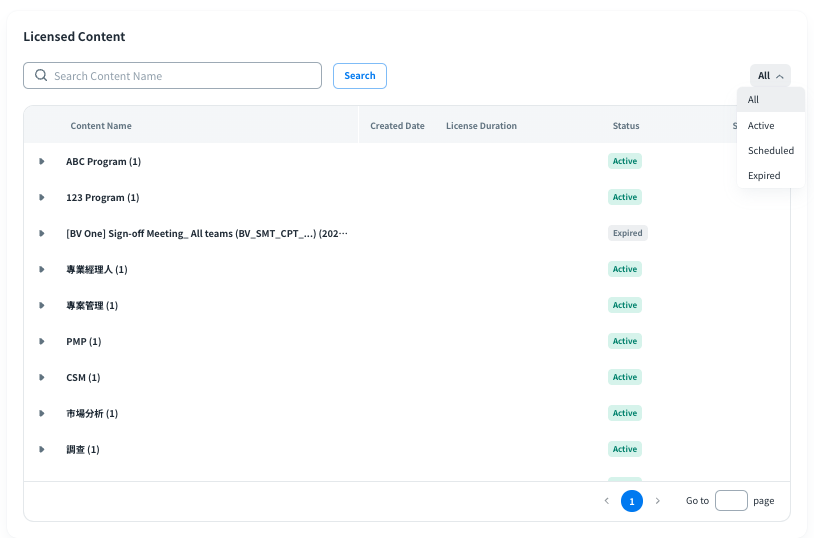The width and height of the screenshot is (814, 538).
Task: Click the Go to page number box
Action: [x=731, y=501]
